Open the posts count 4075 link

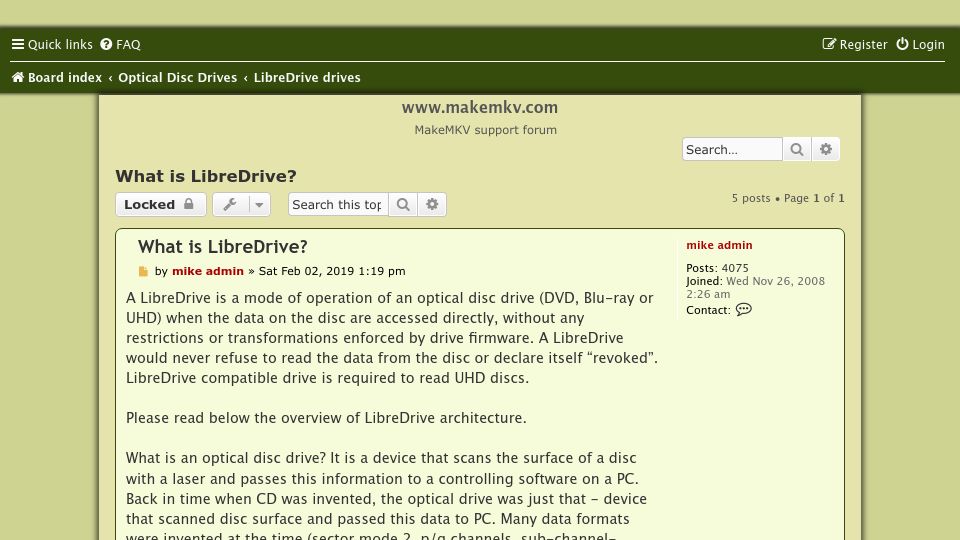coord(735,268)
